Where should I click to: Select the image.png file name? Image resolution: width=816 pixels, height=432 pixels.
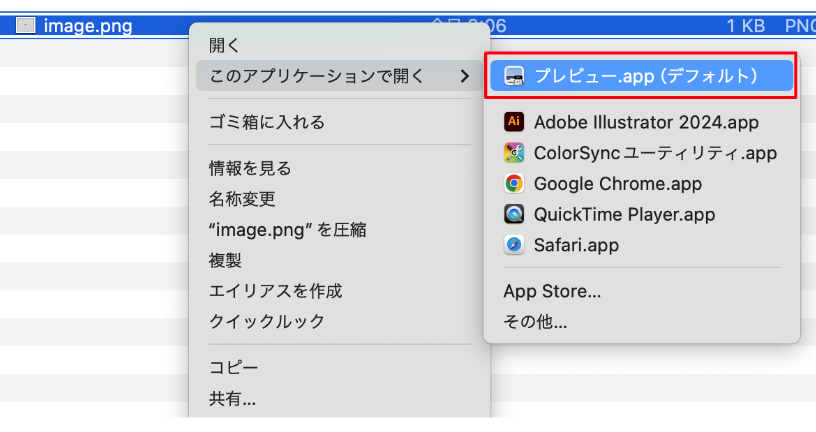pyautogui.click(x=88, y=26)
